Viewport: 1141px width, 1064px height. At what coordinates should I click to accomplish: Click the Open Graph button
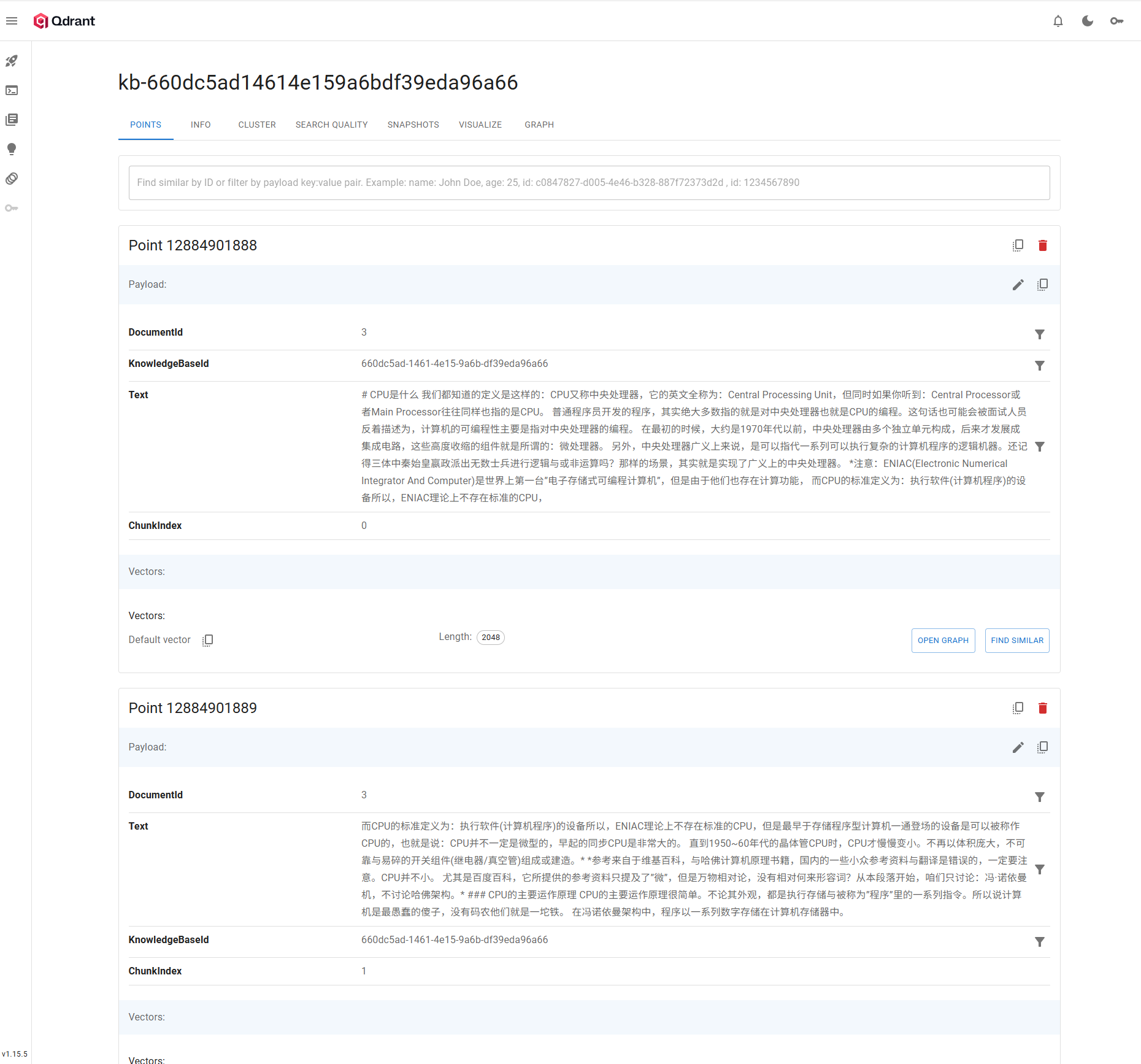943,640
